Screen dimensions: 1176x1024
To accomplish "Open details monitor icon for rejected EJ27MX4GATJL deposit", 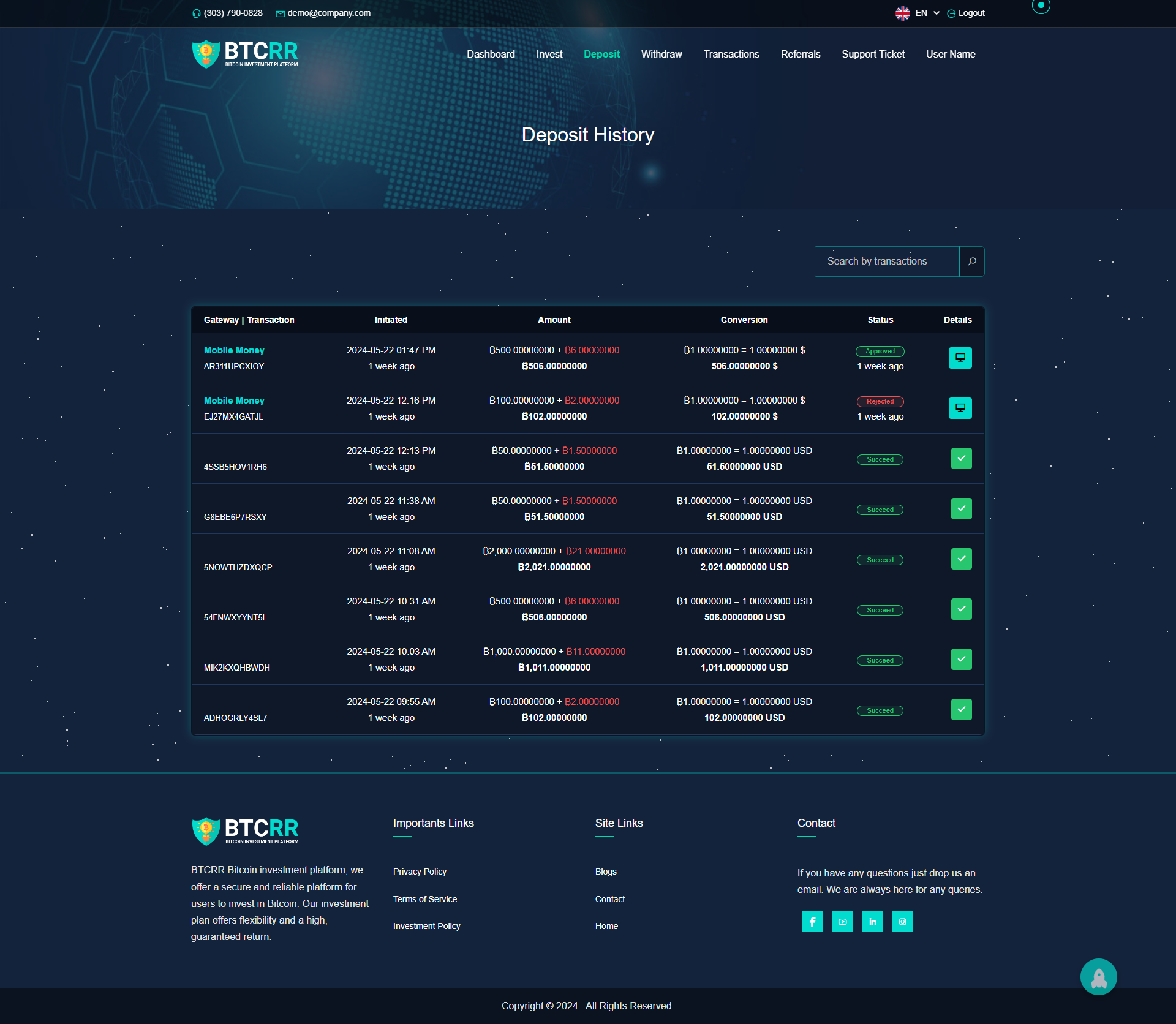I will [960, 407].
